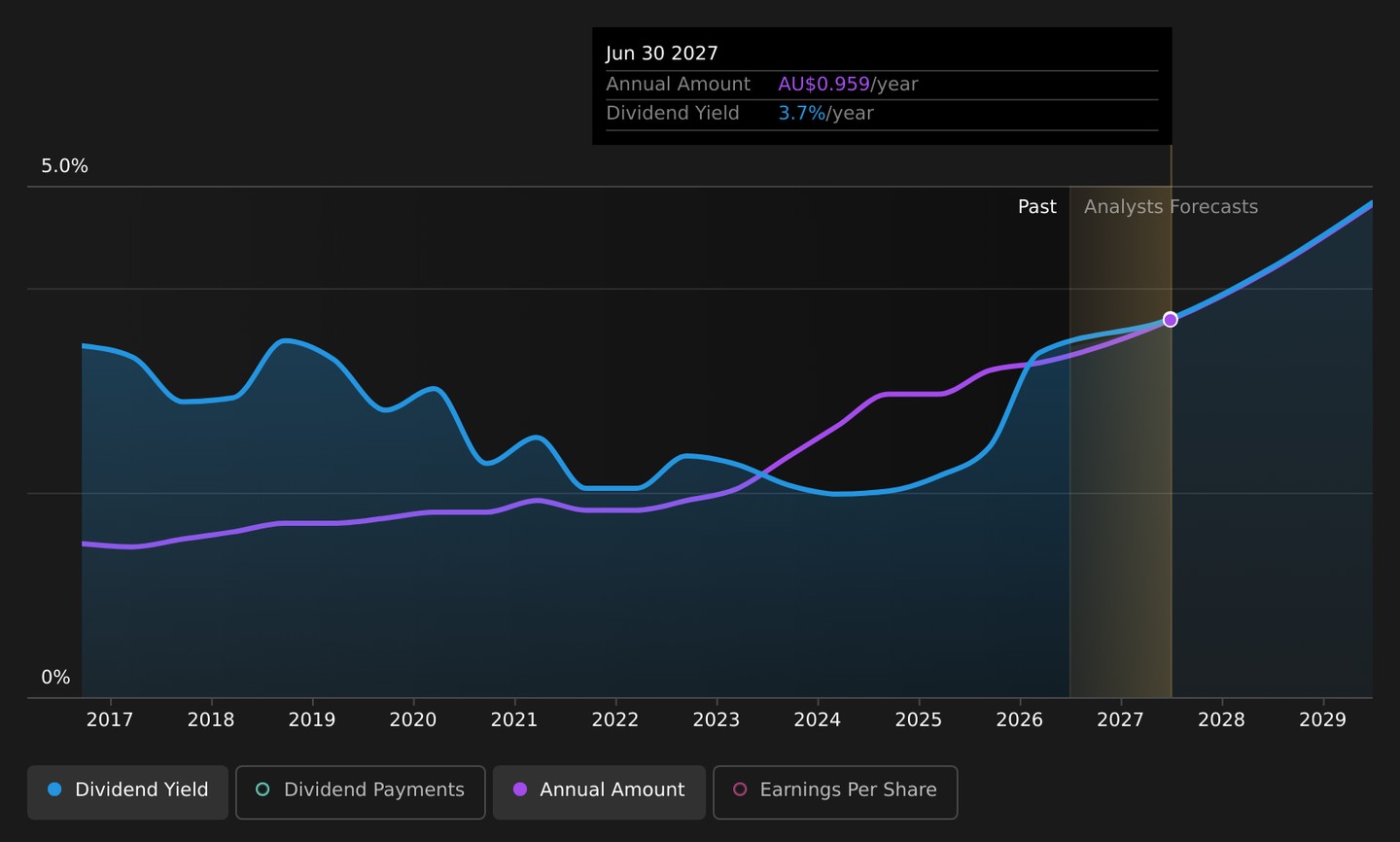Viewport: 1400px width, 842px height.
Task: Click the 2026 x-axis year label
Action: click(1020, 719)
